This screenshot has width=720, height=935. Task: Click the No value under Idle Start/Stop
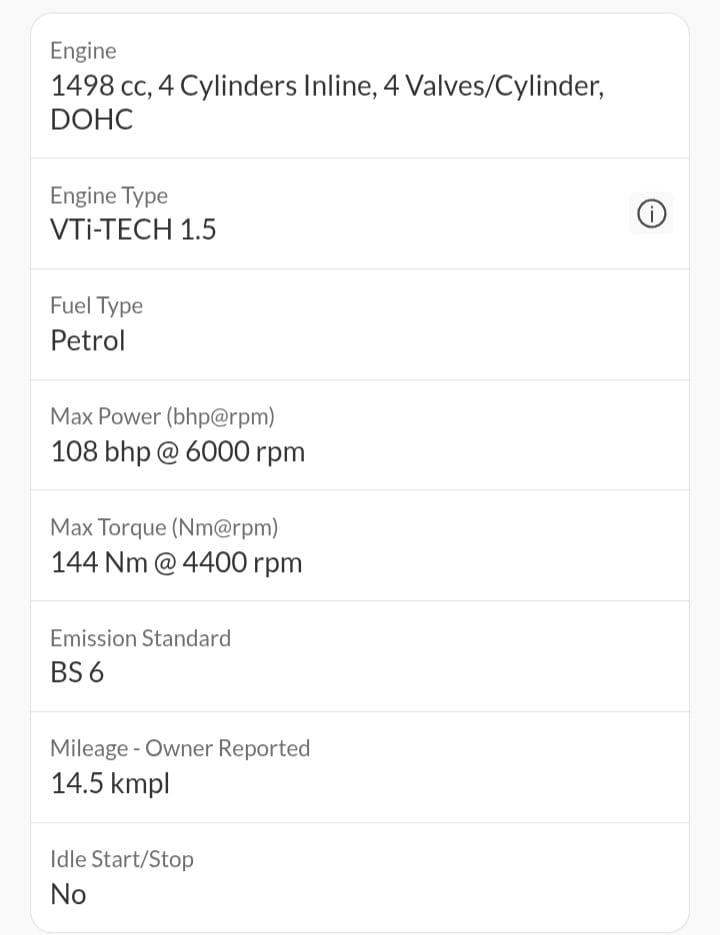(x=69, y=894)
